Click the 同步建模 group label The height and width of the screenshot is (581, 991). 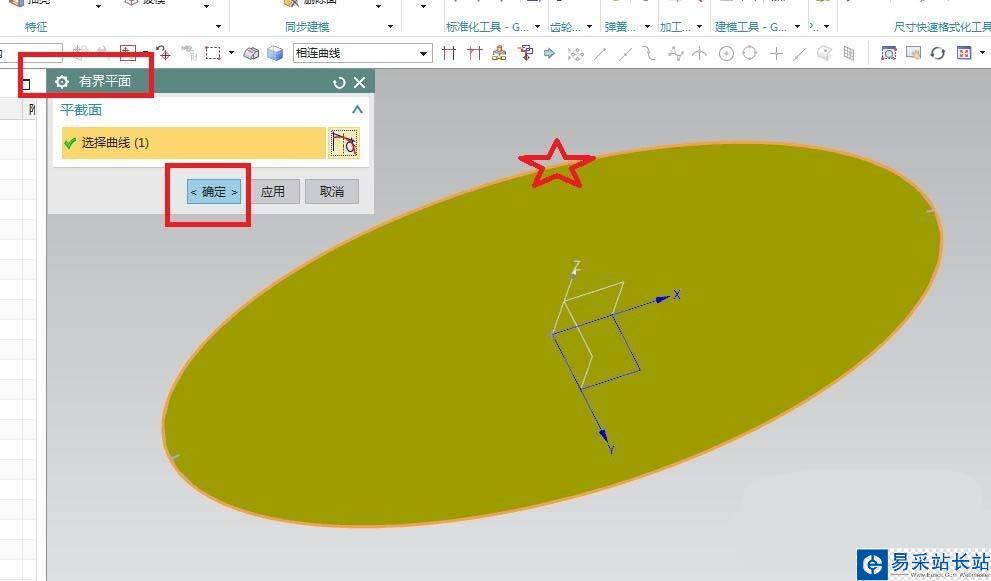coord(307,27)
